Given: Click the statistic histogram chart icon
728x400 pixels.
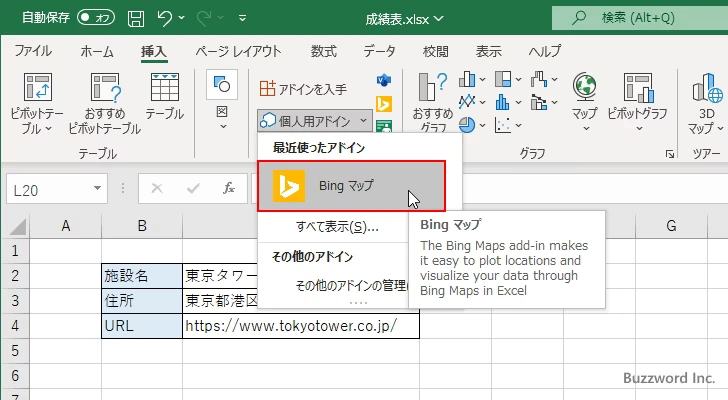Looking at the screenshot, I should pos(503,102).
